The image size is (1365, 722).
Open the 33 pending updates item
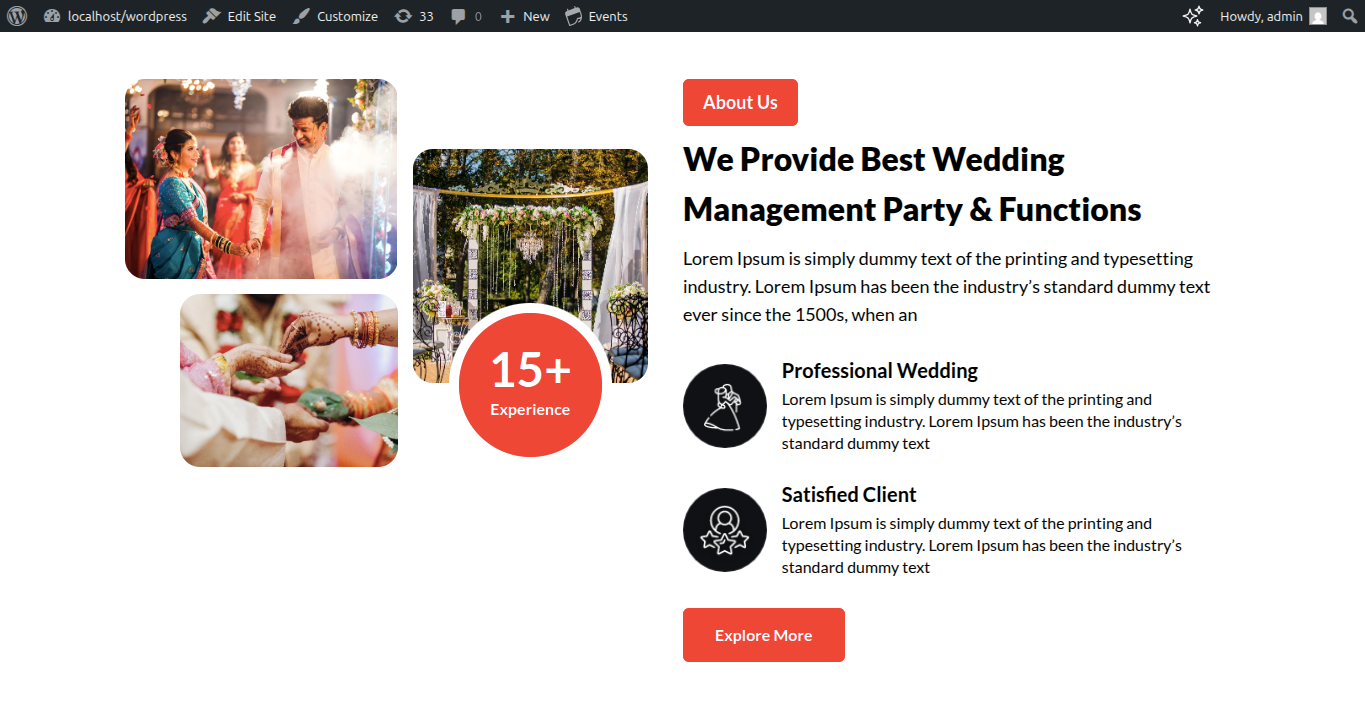414,16
